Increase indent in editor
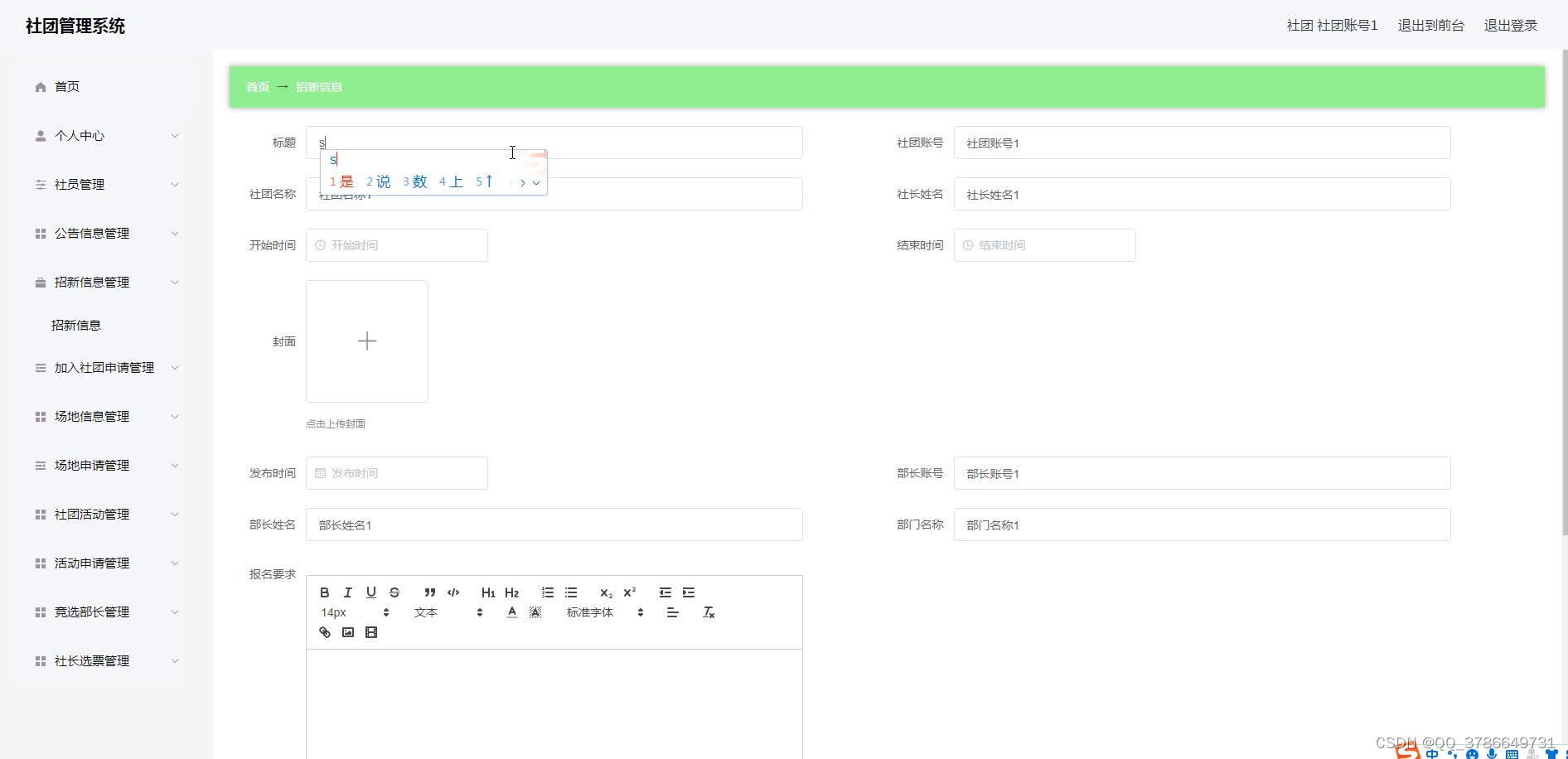The image size is (1568, 759). point(689,592)
